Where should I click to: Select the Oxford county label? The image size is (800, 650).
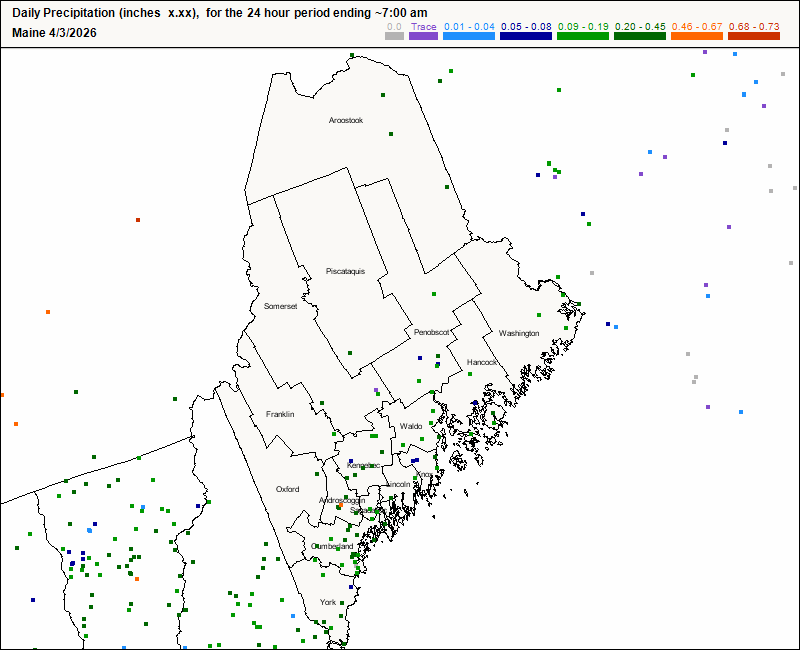pos(287,489)
